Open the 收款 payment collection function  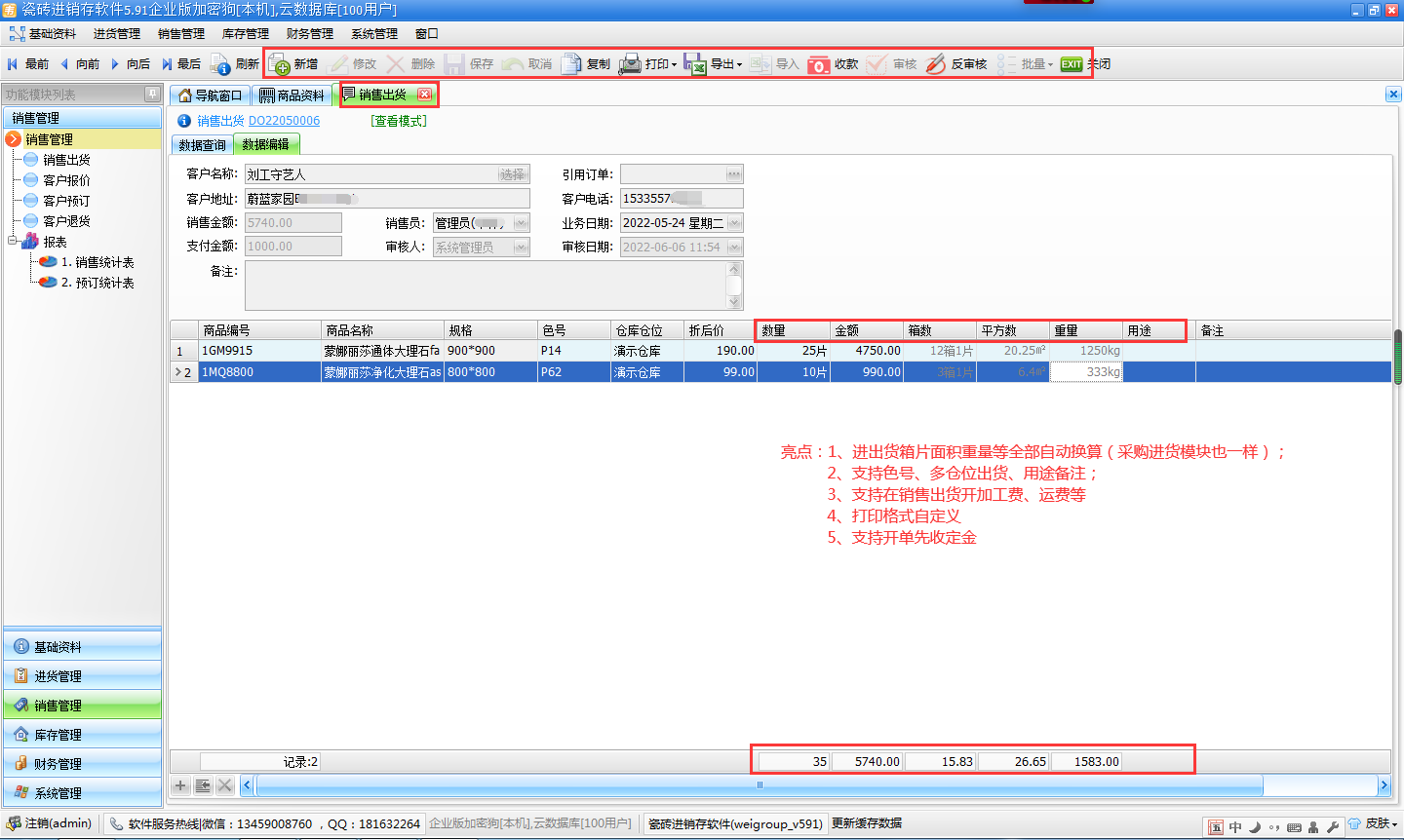[834, 64]
